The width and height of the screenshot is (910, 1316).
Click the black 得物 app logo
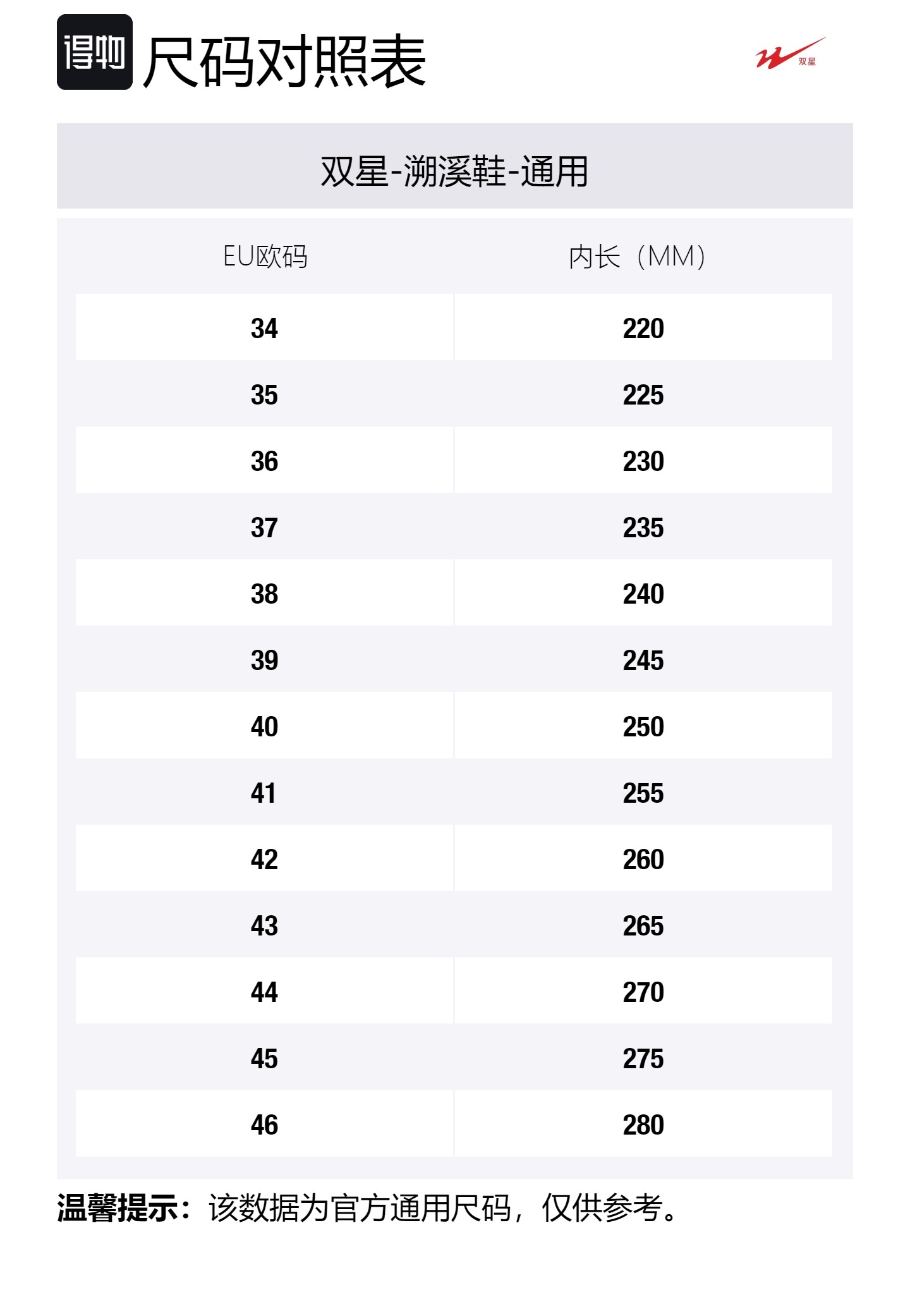(x=95, y=52)
